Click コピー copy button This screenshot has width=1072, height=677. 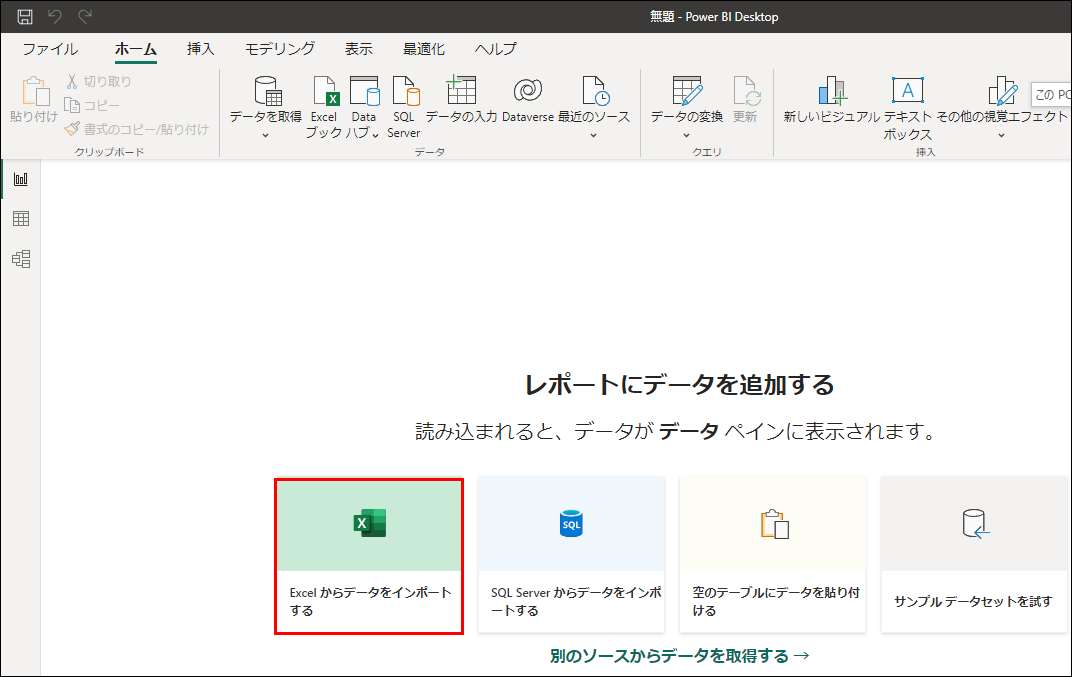coord(91,105)
